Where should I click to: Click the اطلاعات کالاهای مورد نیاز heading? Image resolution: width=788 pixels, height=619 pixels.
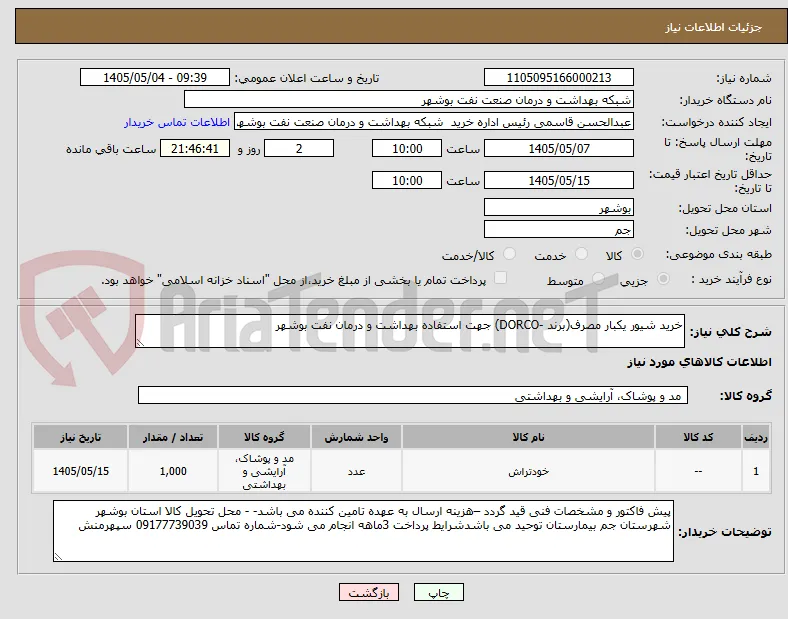[699, 362]
